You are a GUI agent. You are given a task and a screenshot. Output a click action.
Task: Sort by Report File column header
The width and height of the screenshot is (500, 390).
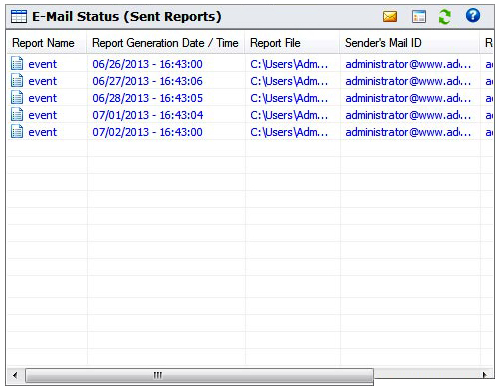(x=292, y=43)
